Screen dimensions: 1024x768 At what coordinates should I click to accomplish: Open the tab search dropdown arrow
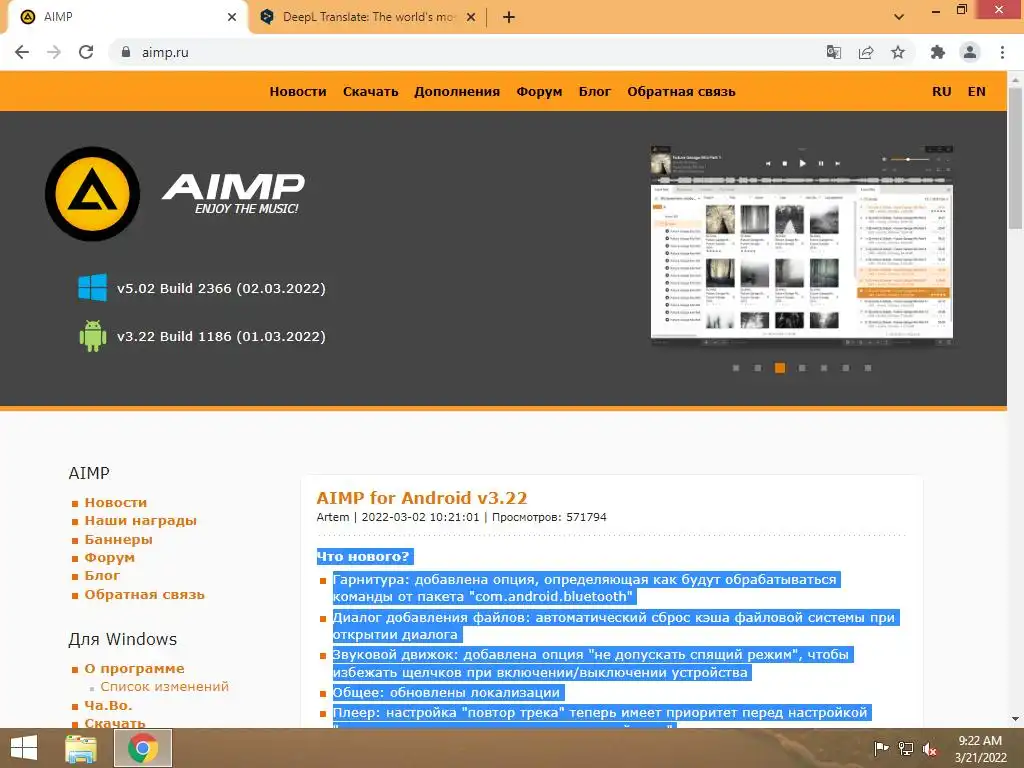coord(899,17)
